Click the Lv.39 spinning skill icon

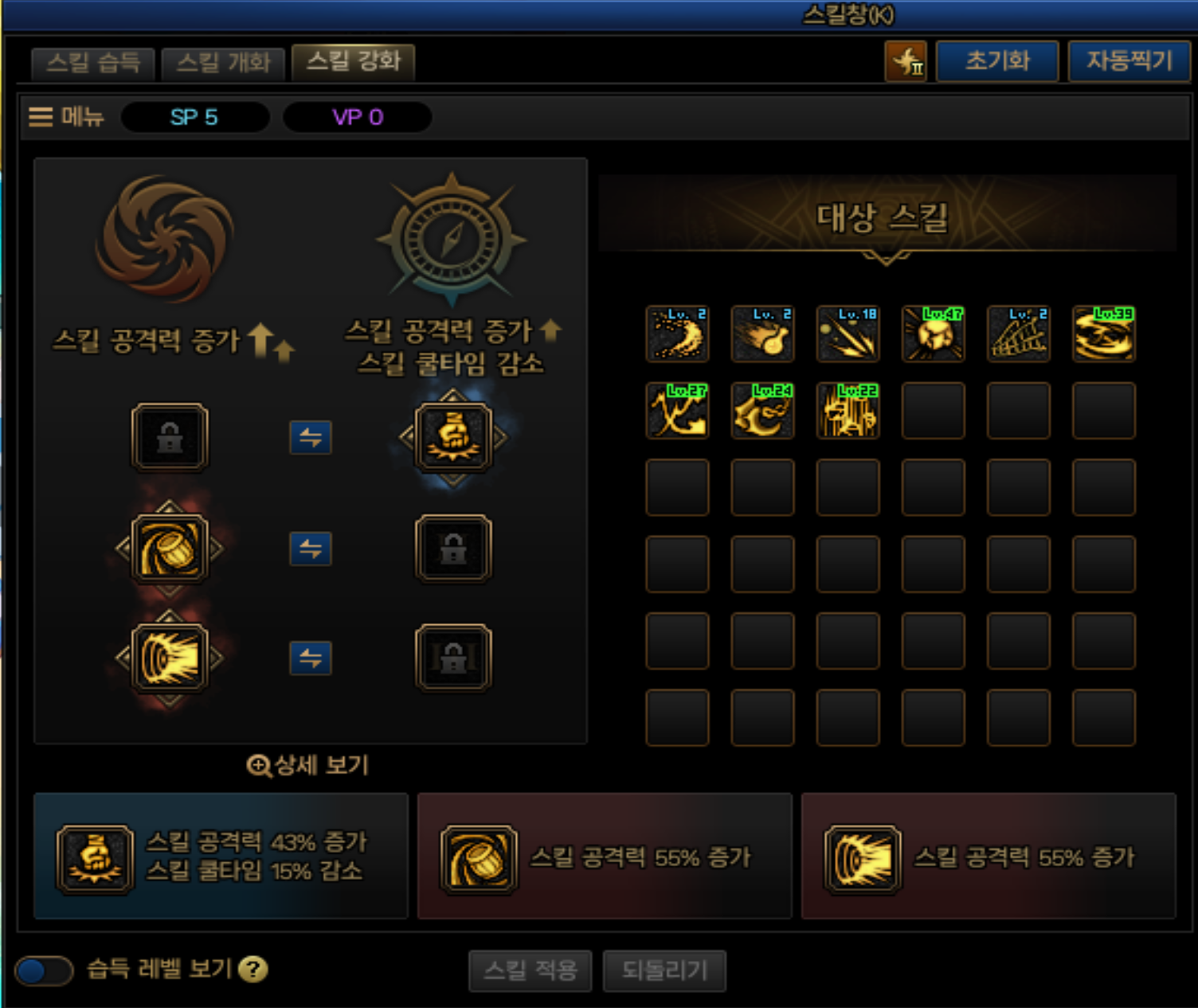[1103, 334]
